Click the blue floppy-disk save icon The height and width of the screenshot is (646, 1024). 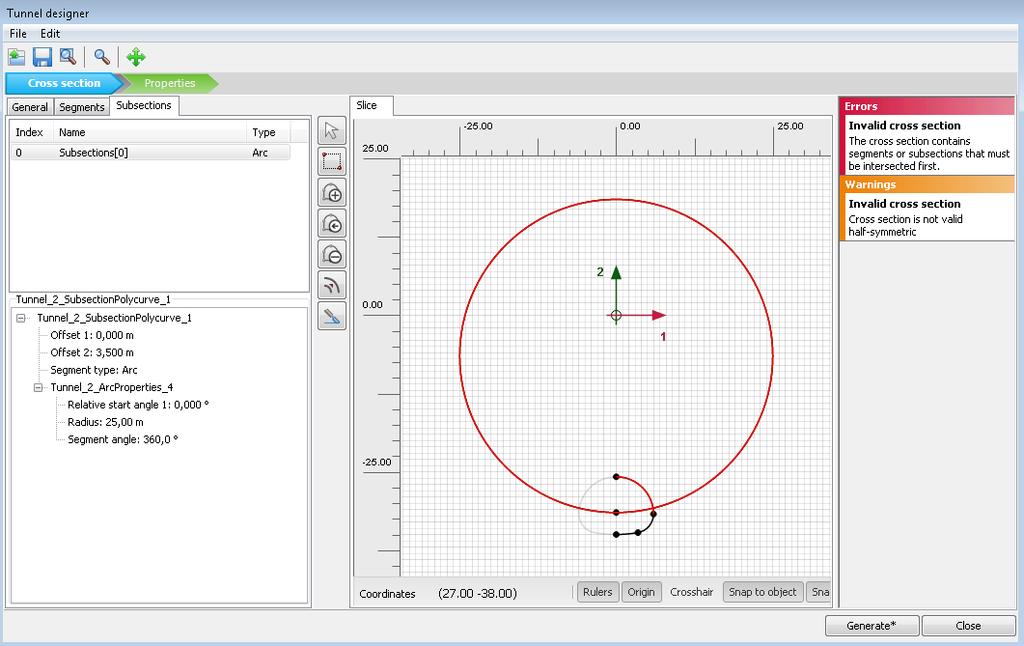(x=42, y=57)
